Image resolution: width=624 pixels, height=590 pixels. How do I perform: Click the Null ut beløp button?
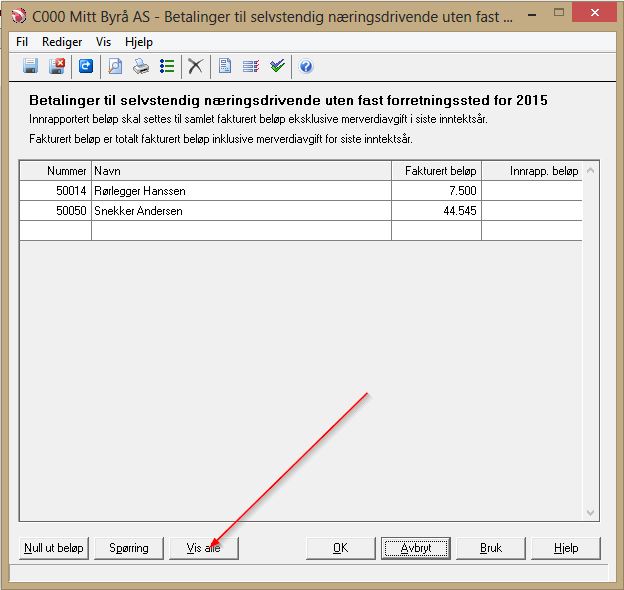pos(54,548)
